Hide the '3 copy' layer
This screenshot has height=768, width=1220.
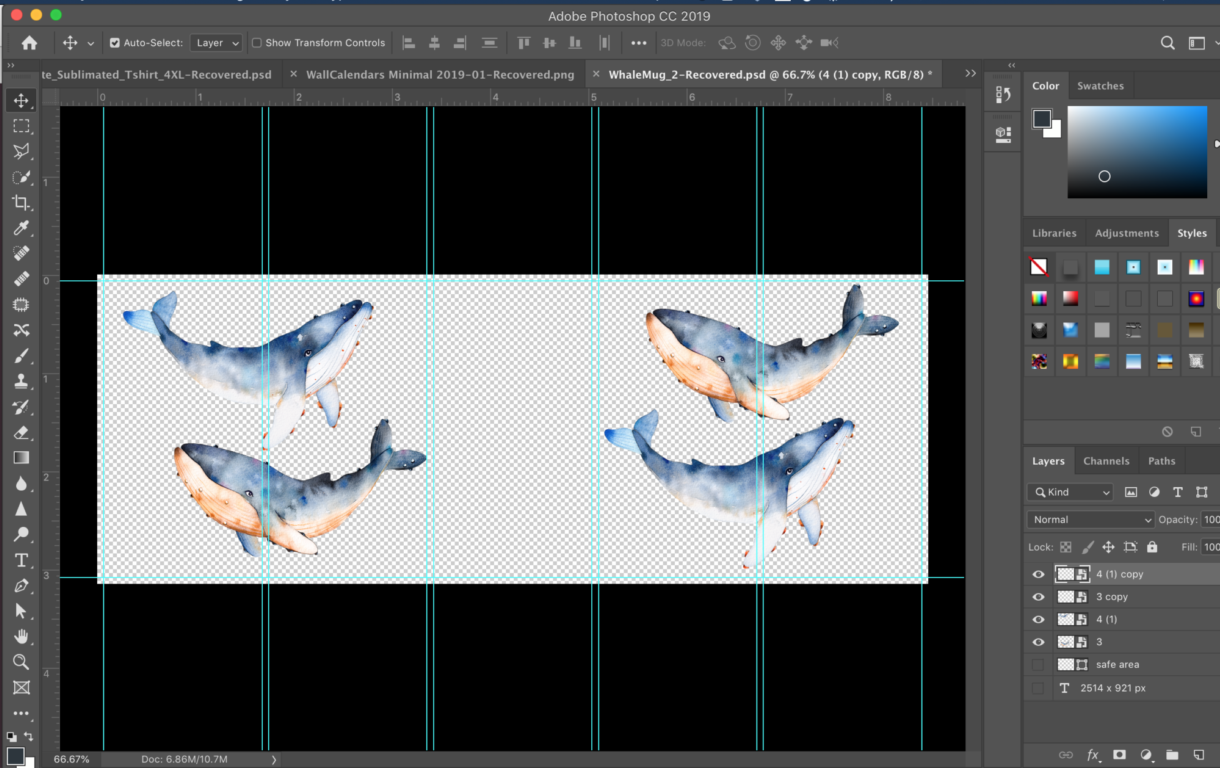point(1038,597)
